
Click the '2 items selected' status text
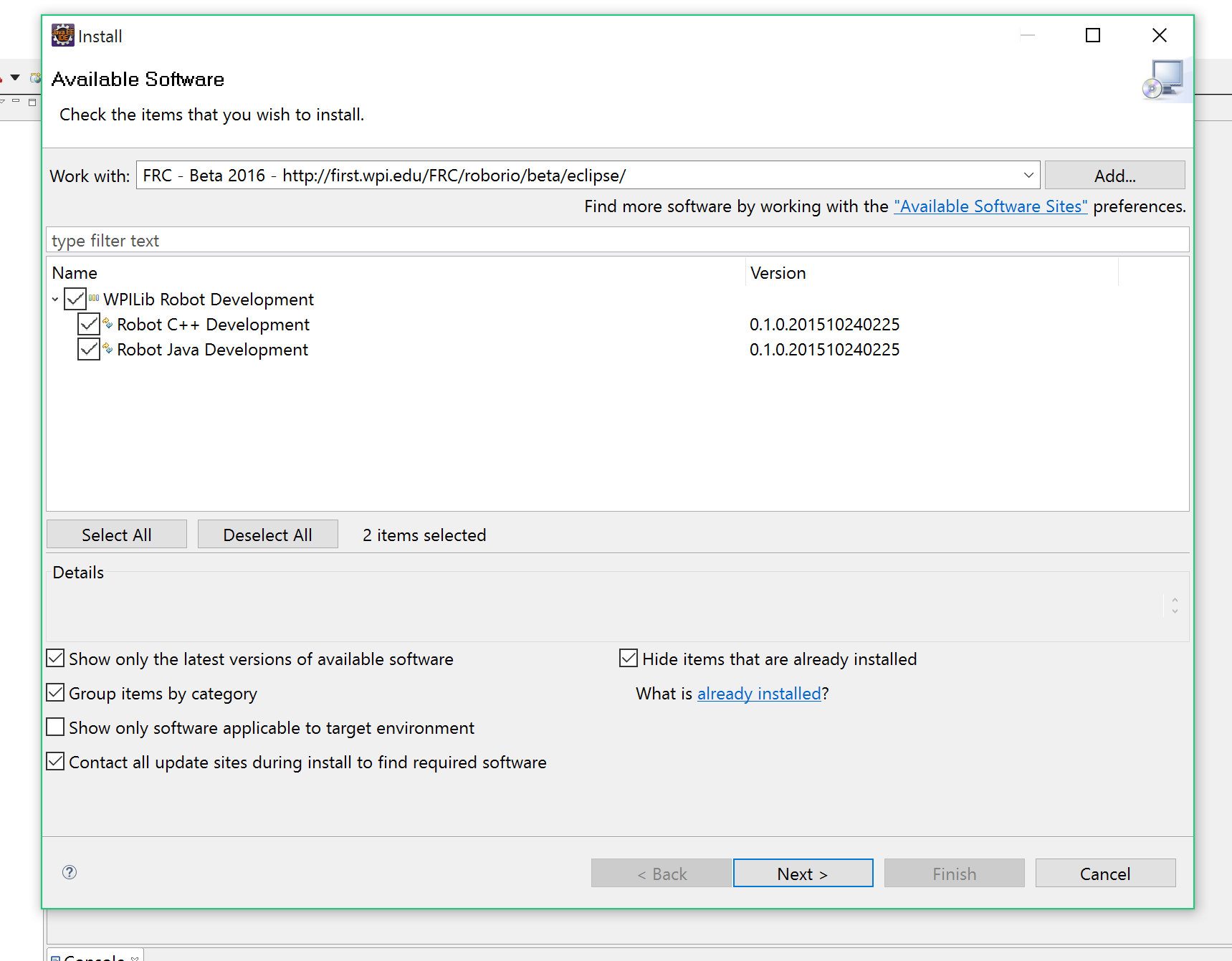(x=424, y=535)
